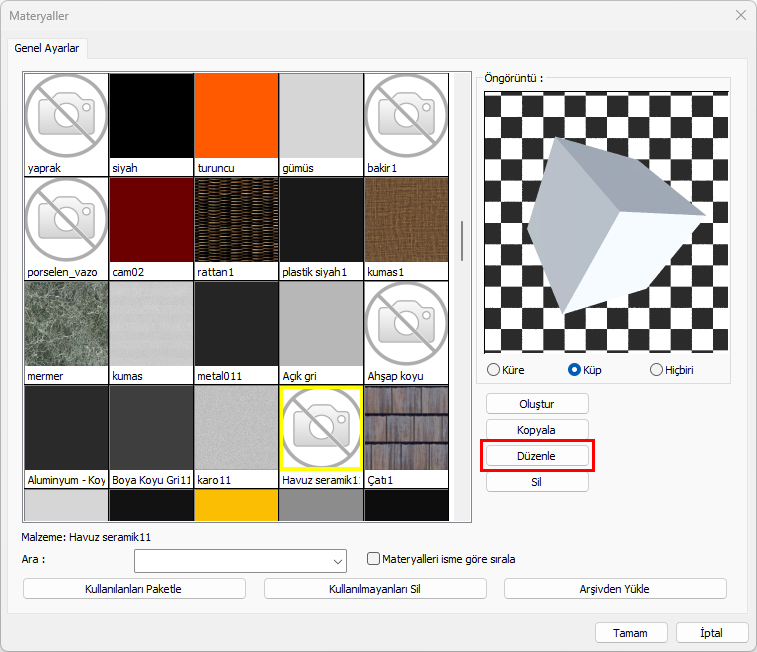The image size is (757, 652).
Task: Click Kopyala to duplicate the material
Action: (537, 429)
